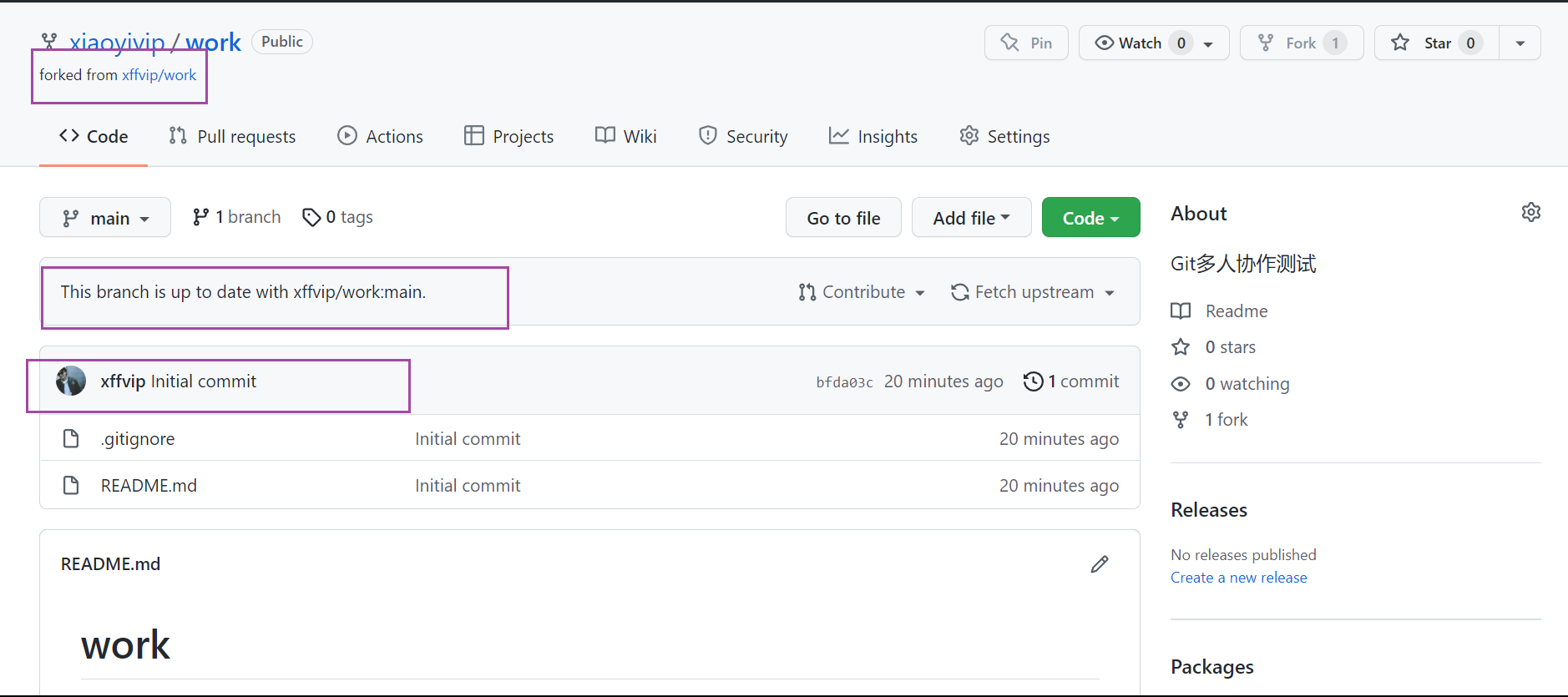Click the file icon beside README.md

[x=71, y=485]
